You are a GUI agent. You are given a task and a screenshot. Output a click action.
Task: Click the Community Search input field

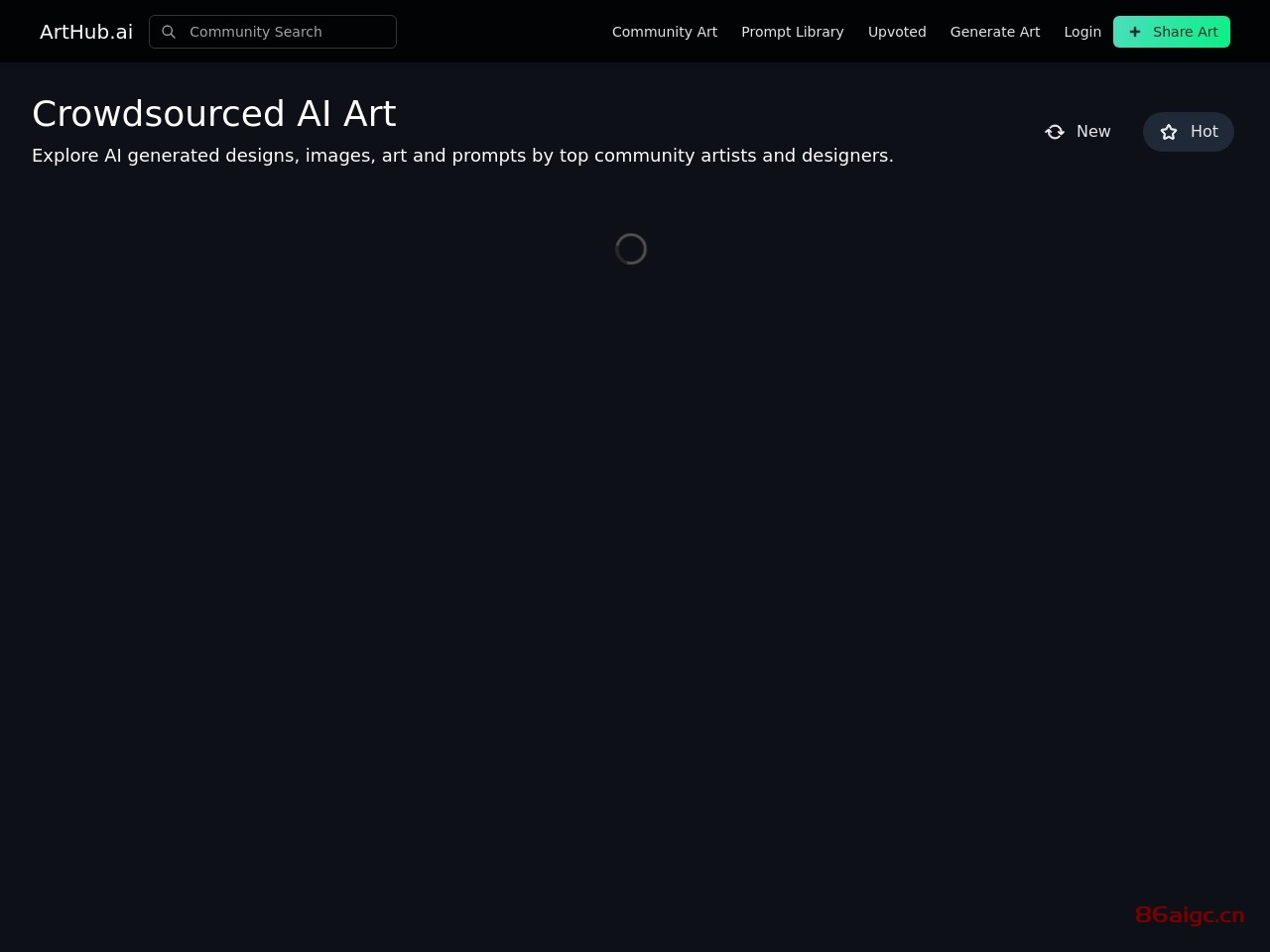273,32
